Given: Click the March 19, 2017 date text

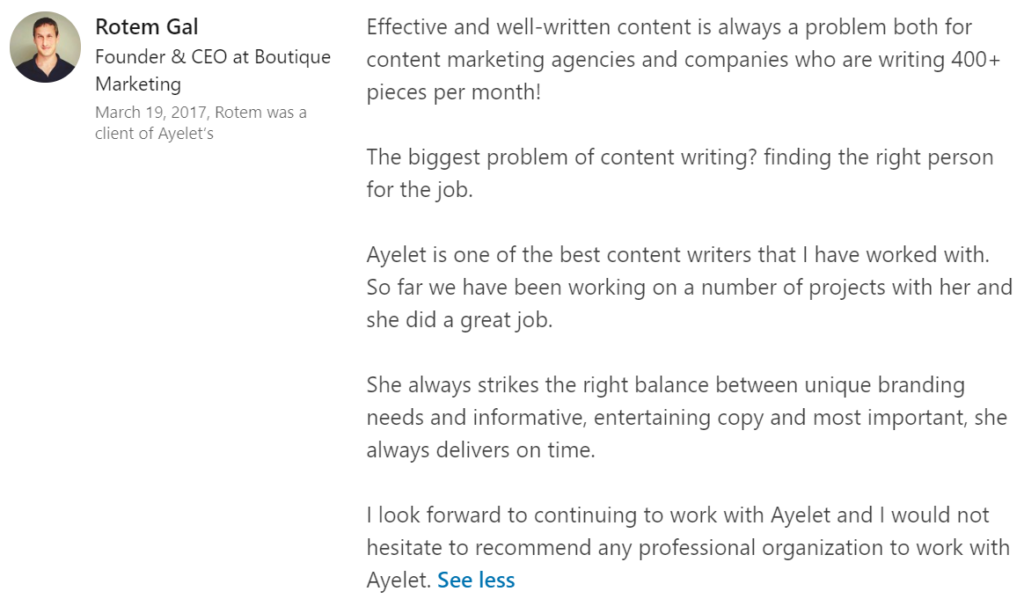Looking at the screenshot, I should click(x=151, y=112).
